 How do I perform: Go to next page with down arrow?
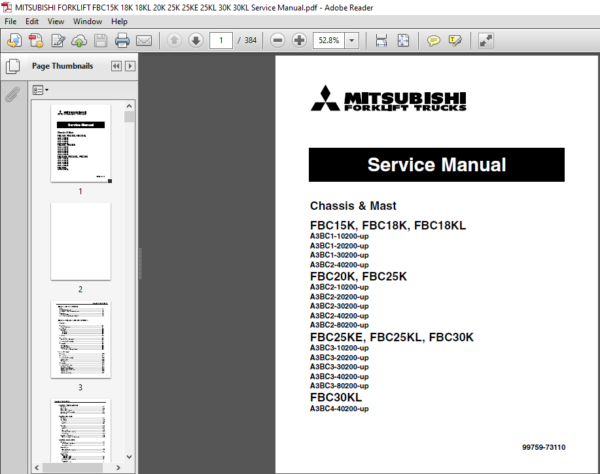(x=196, y=40)
